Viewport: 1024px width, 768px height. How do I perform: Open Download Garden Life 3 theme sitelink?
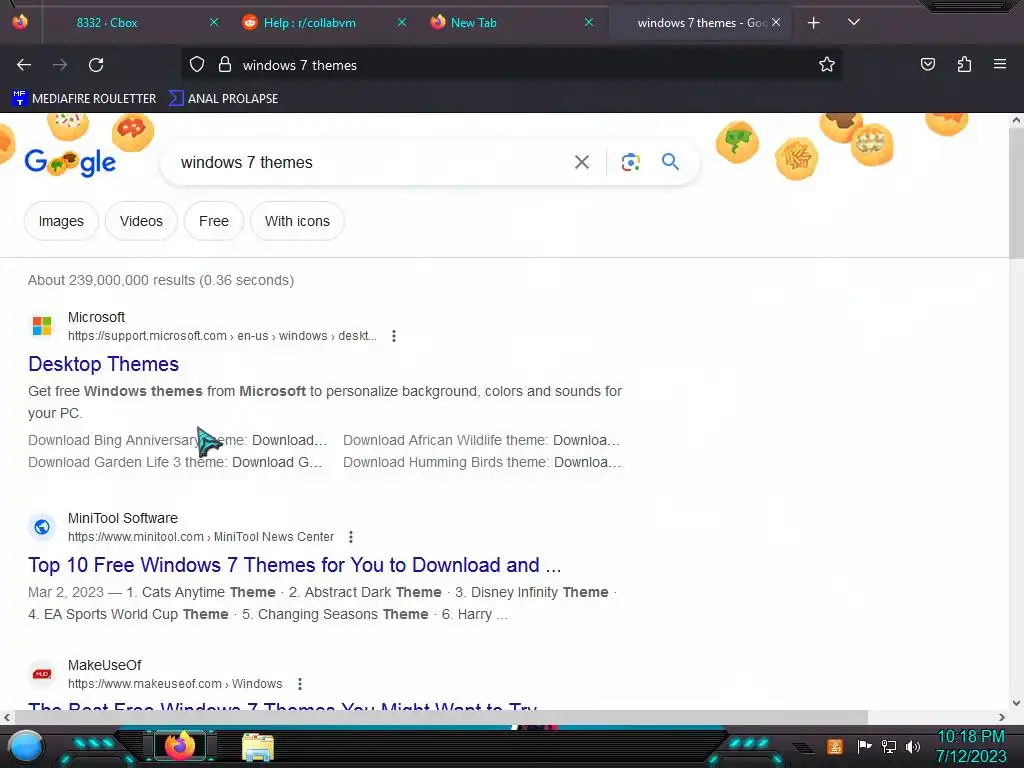pyautogui.click(x=176, y=462)
